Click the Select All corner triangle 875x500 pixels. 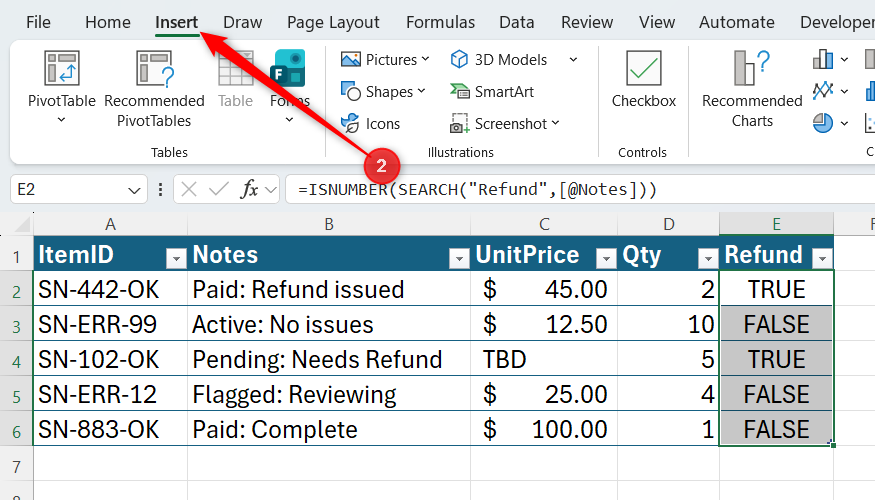22,224
